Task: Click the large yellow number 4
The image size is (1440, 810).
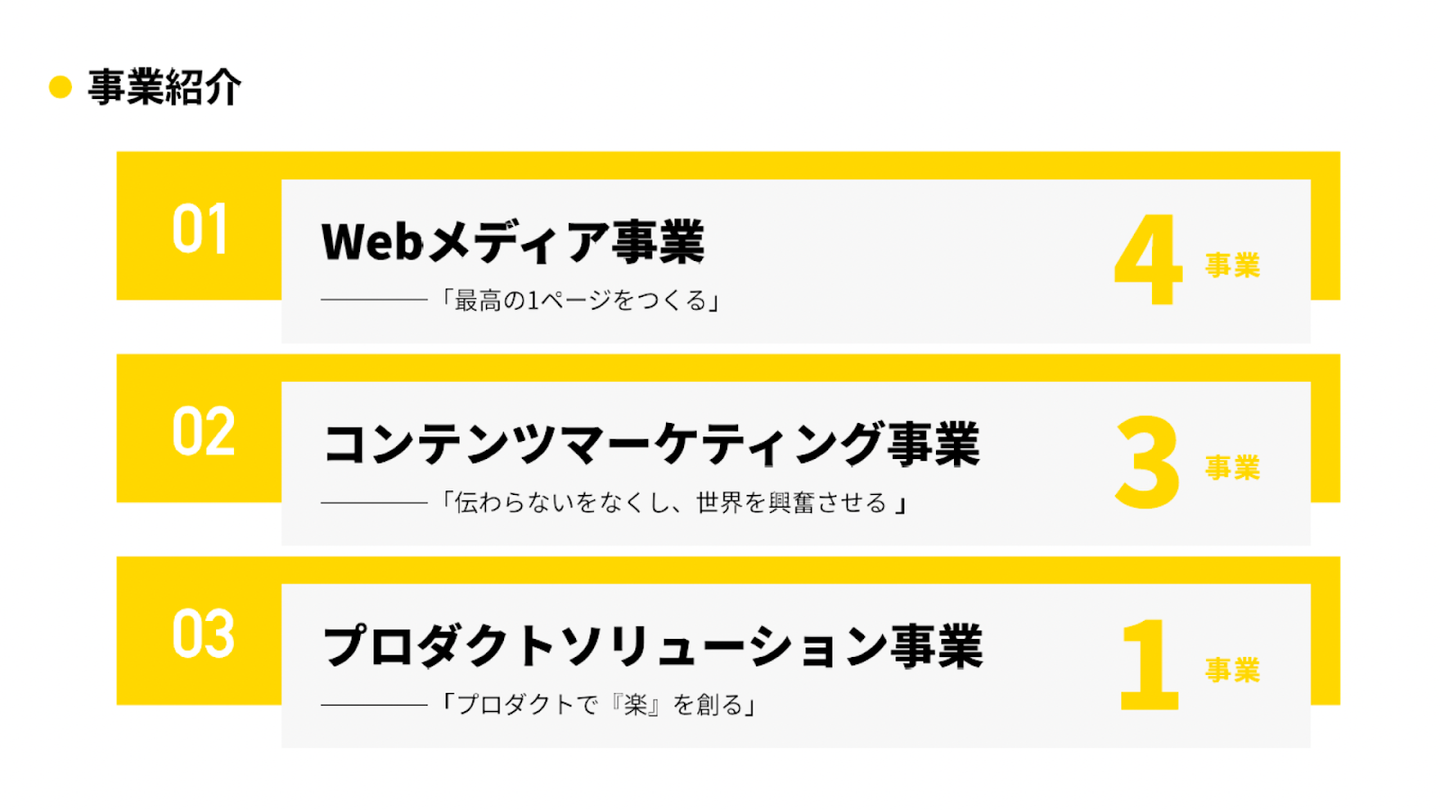Action: (1148, 263)
